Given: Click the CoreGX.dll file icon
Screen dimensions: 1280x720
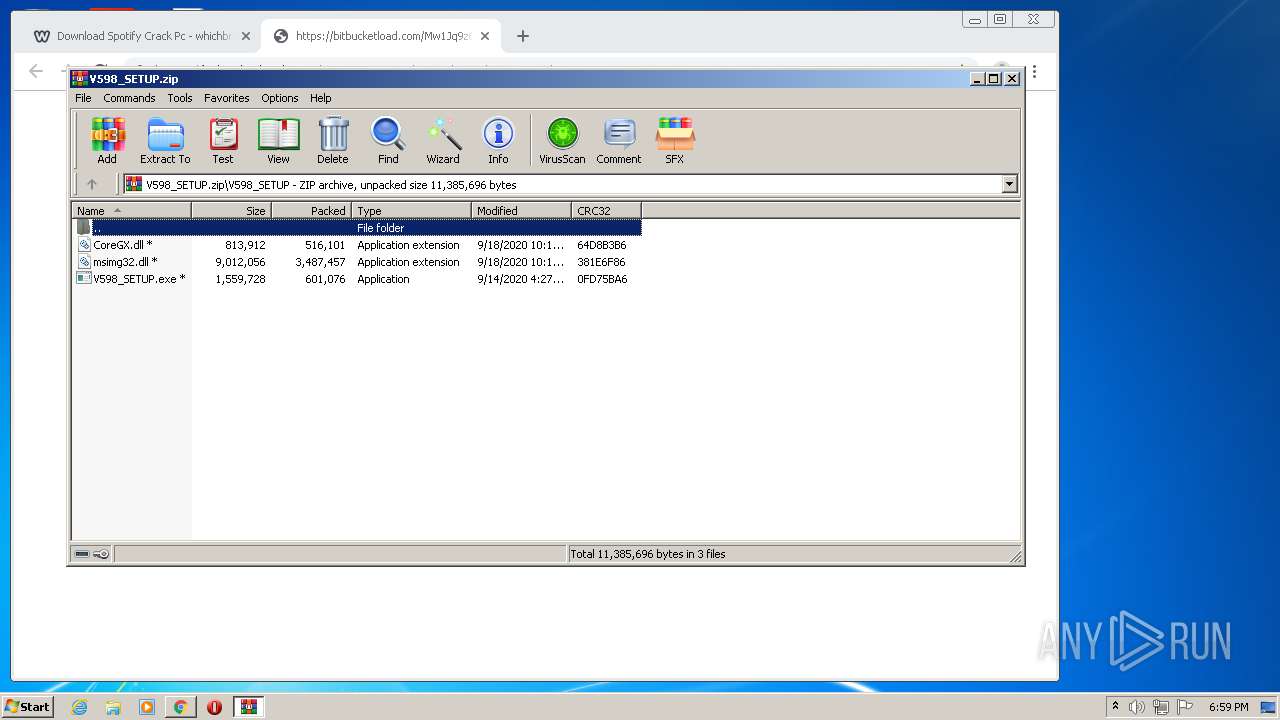Looking at the screenshot, I should [85, 245].
